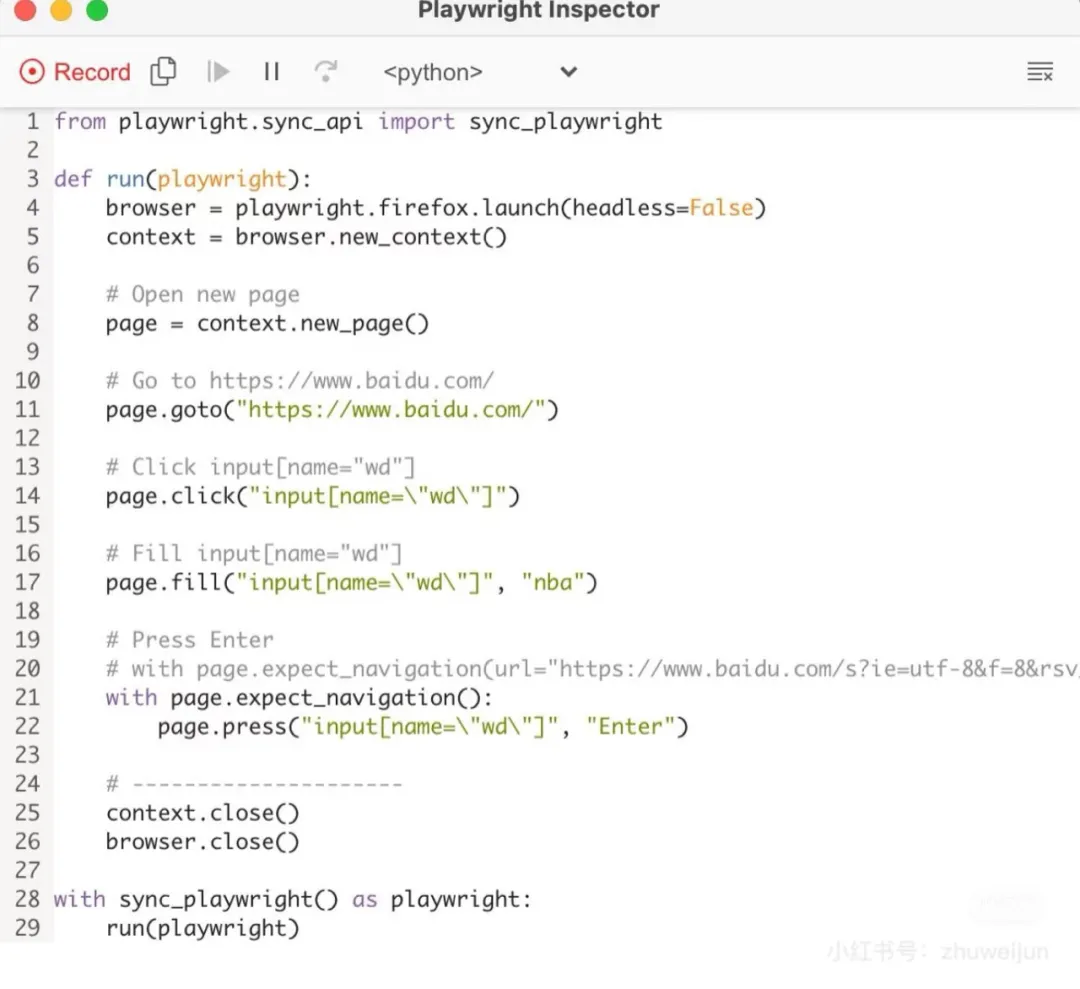Open the <python> target language dropdown

point(479,72)
